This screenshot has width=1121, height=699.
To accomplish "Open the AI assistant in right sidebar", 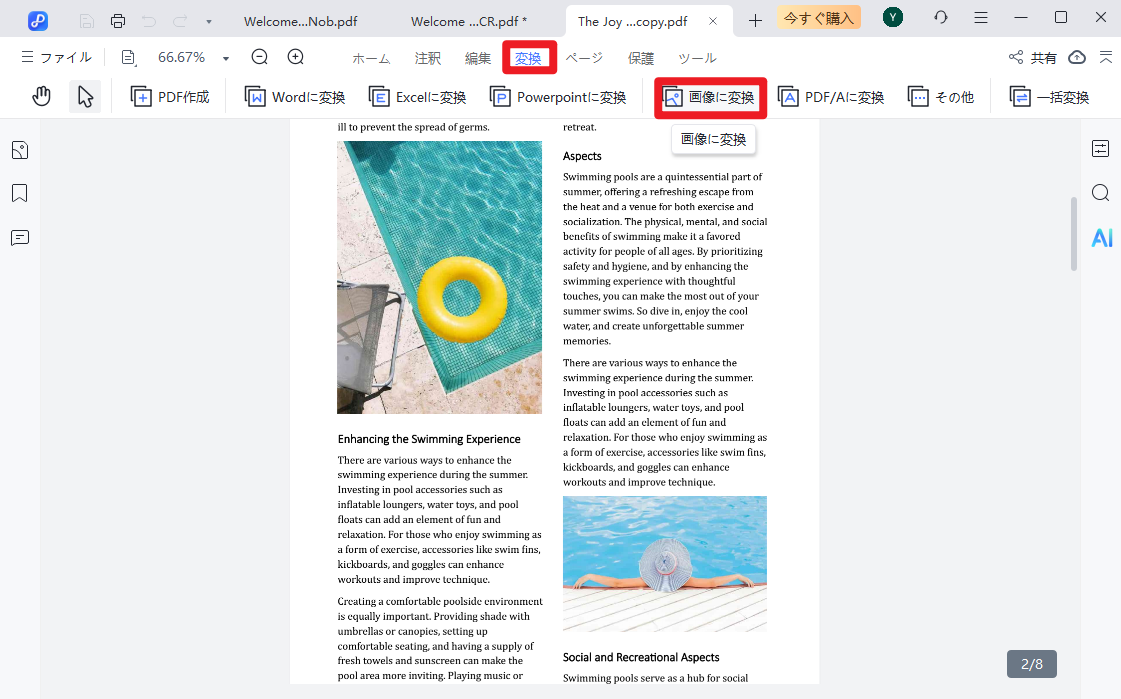I will [1101, 238].
